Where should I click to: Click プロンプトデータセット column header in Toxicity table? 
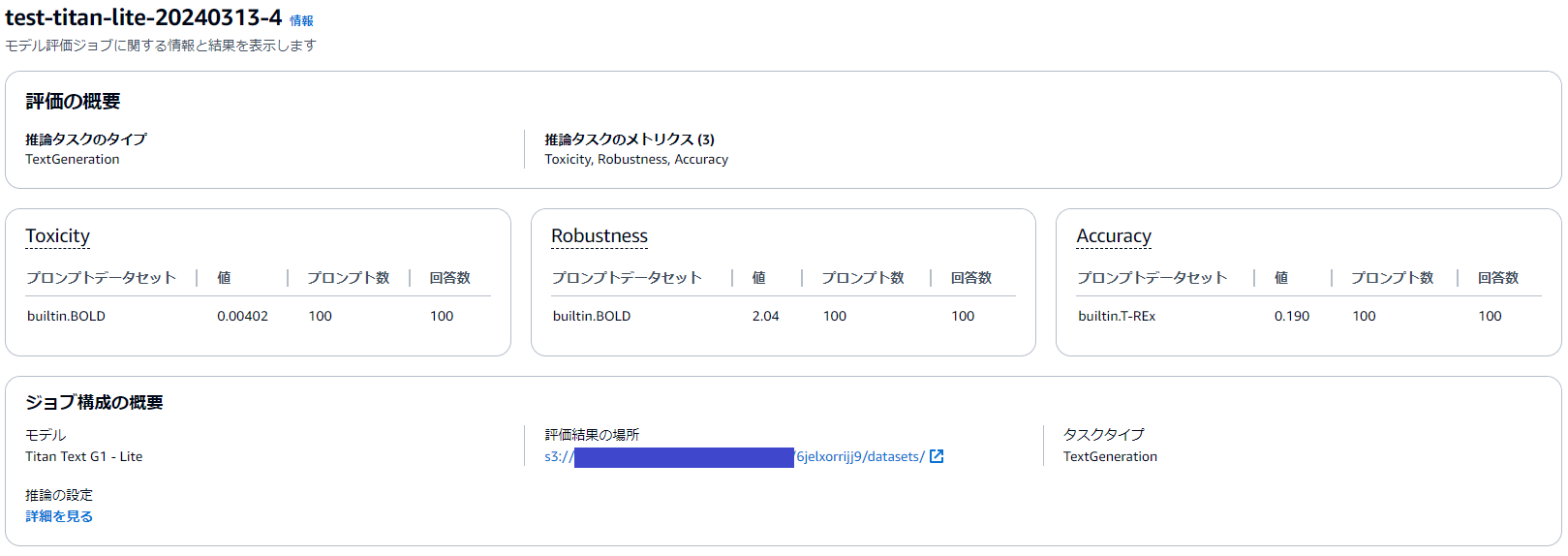click(x=101, y=278)
